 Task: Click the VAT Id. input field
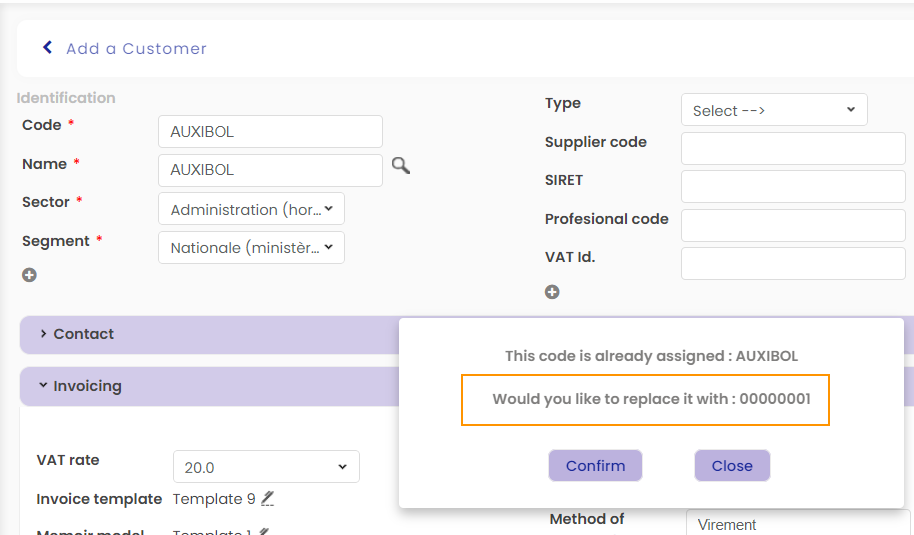tap(792, 264)
